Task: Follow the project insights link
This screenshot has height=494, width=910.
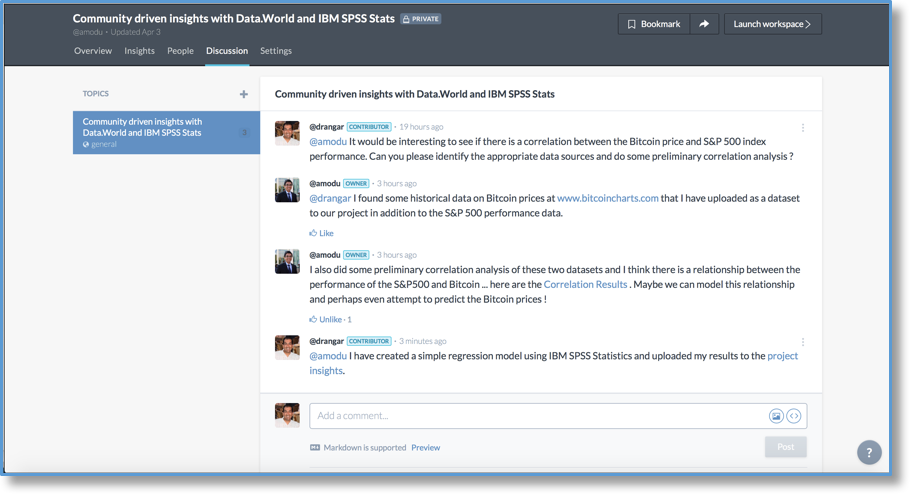Action: click(x=782, y=356)
